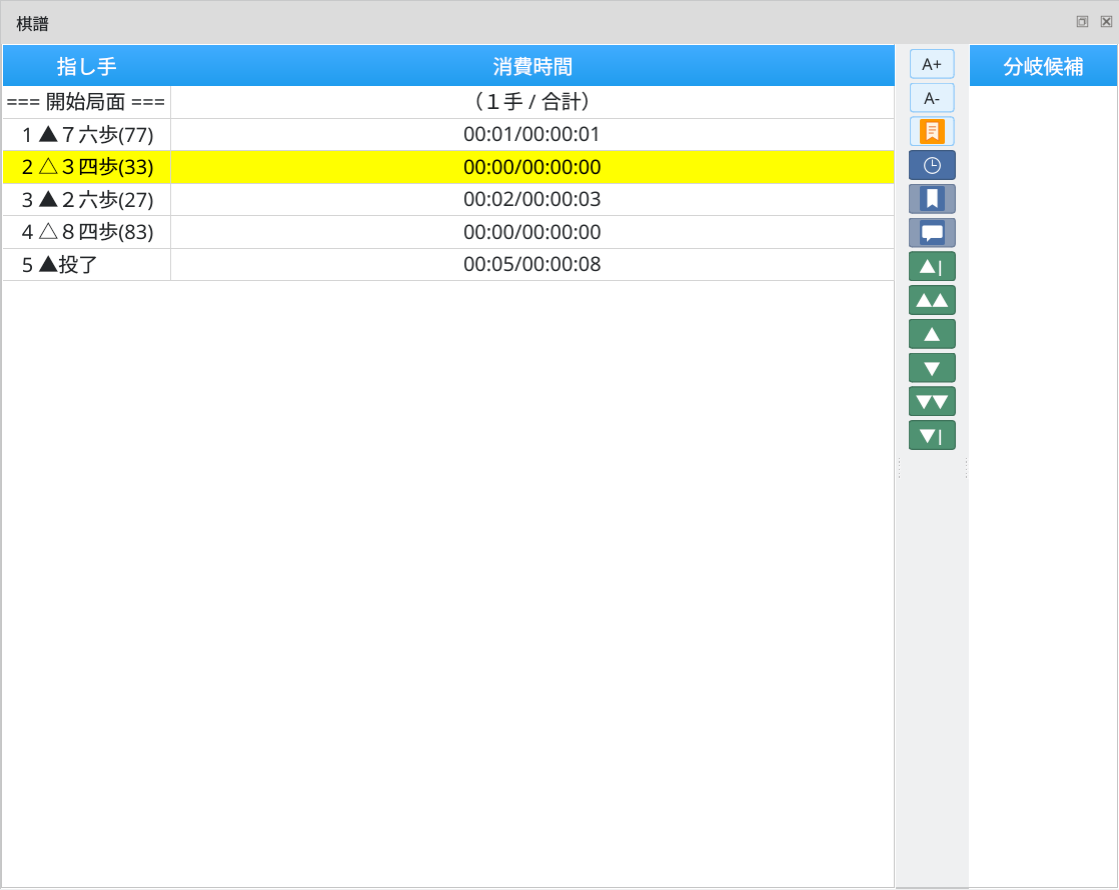
Task: Select the === 開始局面 === starting position row
Action: (x=86, y=102)
